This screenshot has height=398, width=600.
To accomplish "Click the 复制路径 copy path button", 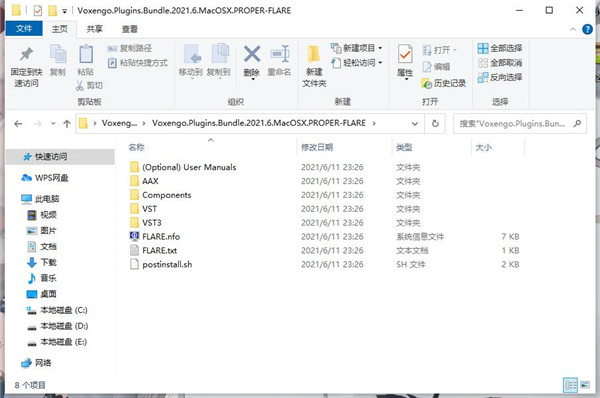I will point(130,48).
